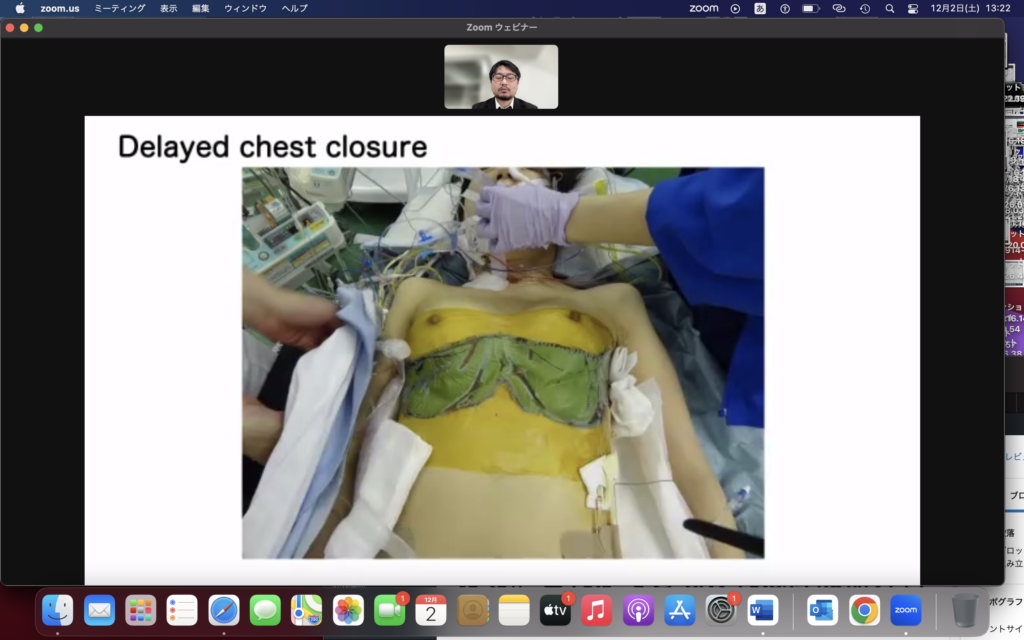
Task: Open Spotlight search in the menu bar
Action: coord(889,8)
